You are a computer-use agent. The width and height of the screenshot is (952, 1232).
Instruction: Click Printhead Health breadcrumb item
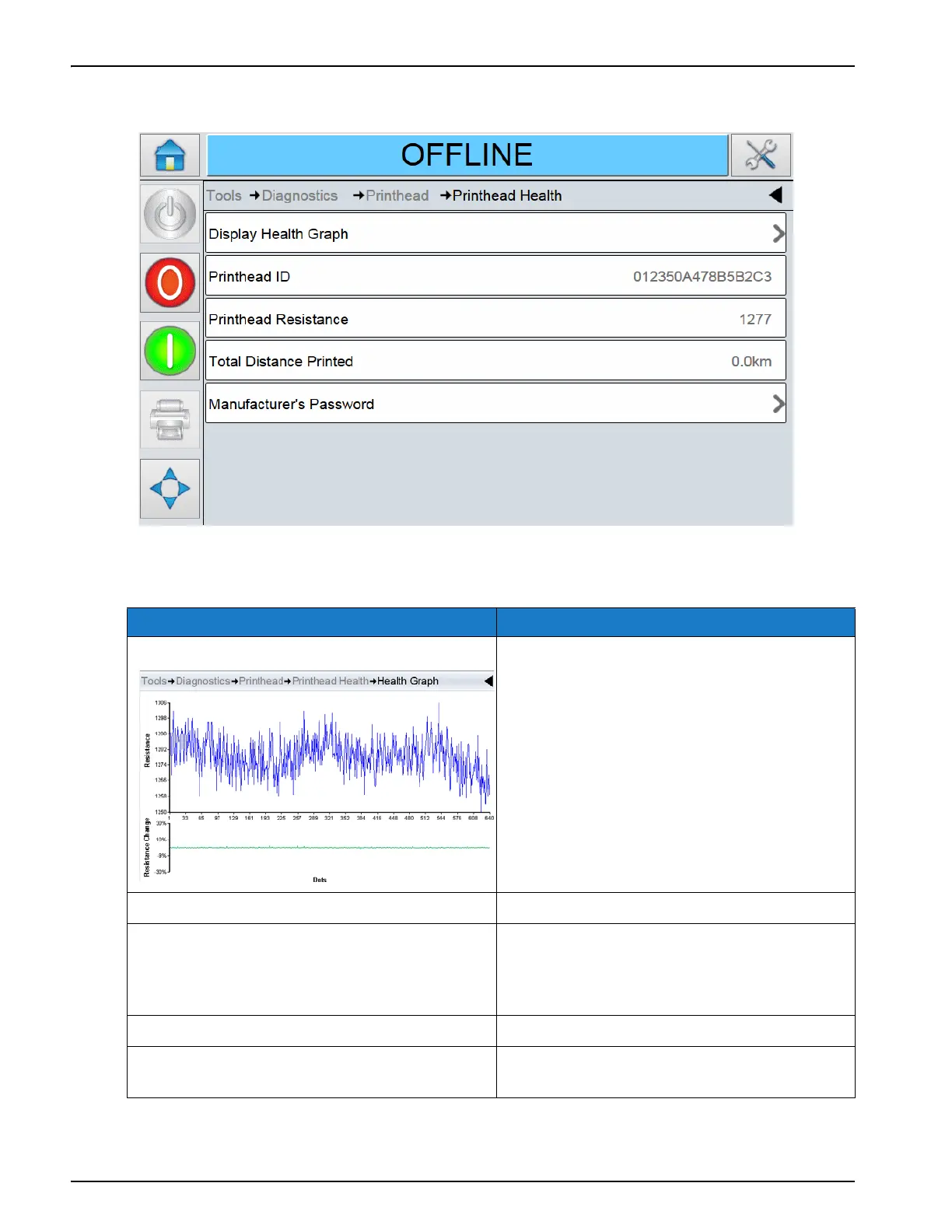click(x=507, y=196)
